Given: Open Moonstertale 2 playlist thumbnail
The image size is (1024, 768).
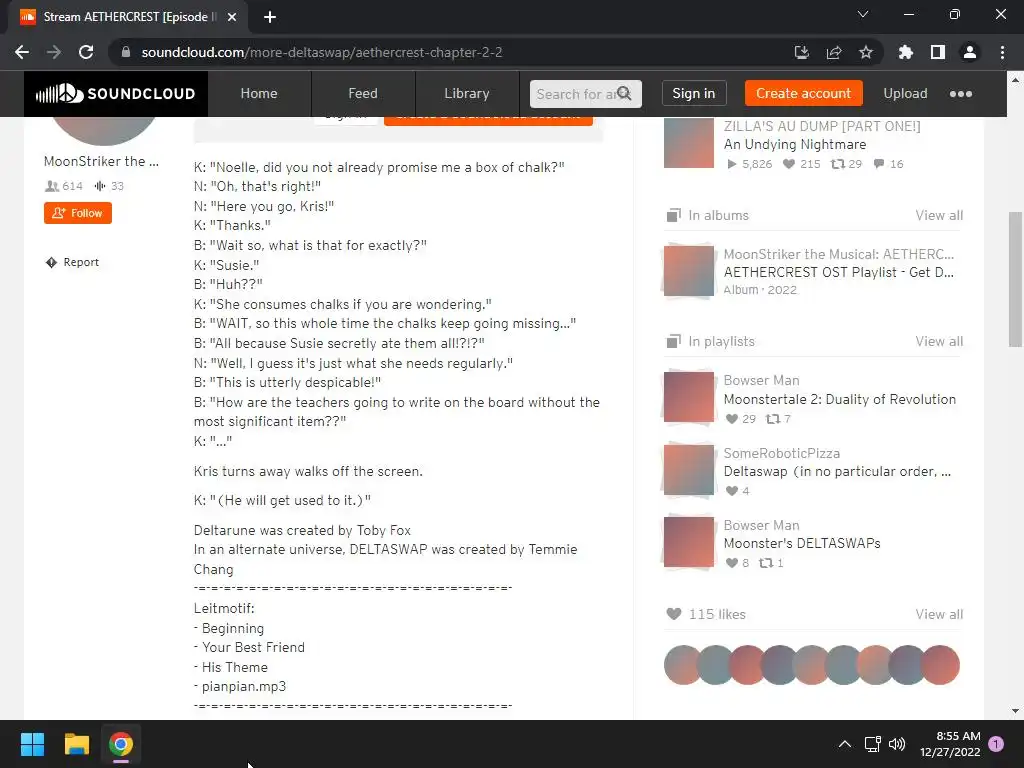Looking at the screenshot, I should (x=688, y=397).
